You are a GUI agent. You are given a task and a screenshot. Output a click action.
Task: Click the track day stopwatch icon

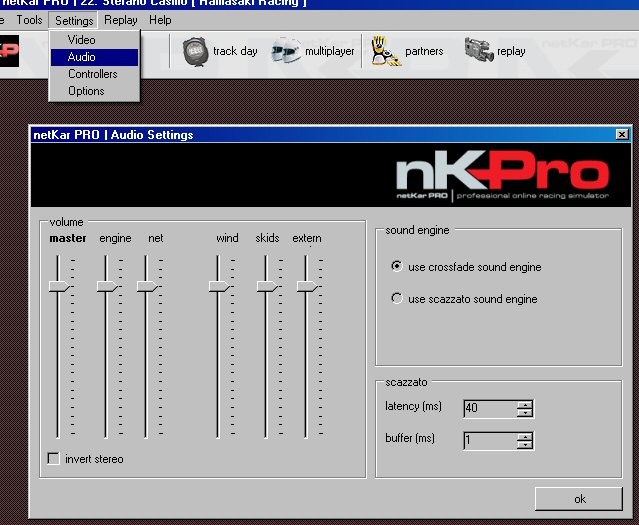pos(195,51)
